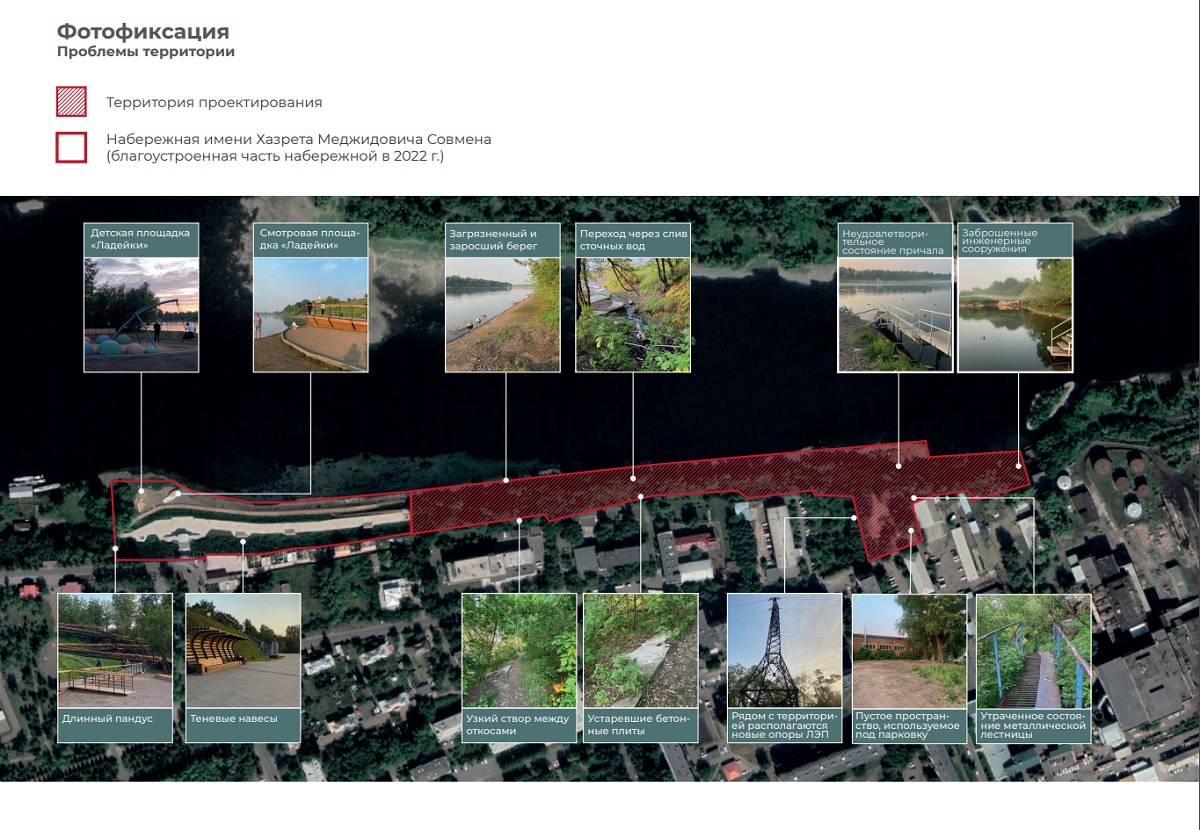The width and height of the screenshot is (1200, 830).
Task: Open the Детская площадка «Ладейки» photo
Action: [x=141, y=314]
